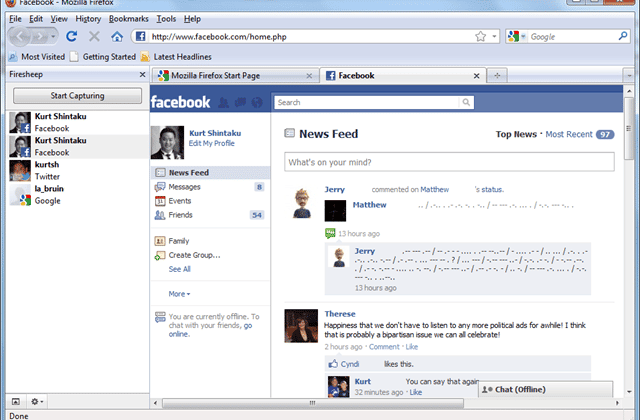The width and height of the screenshot is (640, 420).
Task: Click Facebook favicon in the address bar
Action: [140, 37]
